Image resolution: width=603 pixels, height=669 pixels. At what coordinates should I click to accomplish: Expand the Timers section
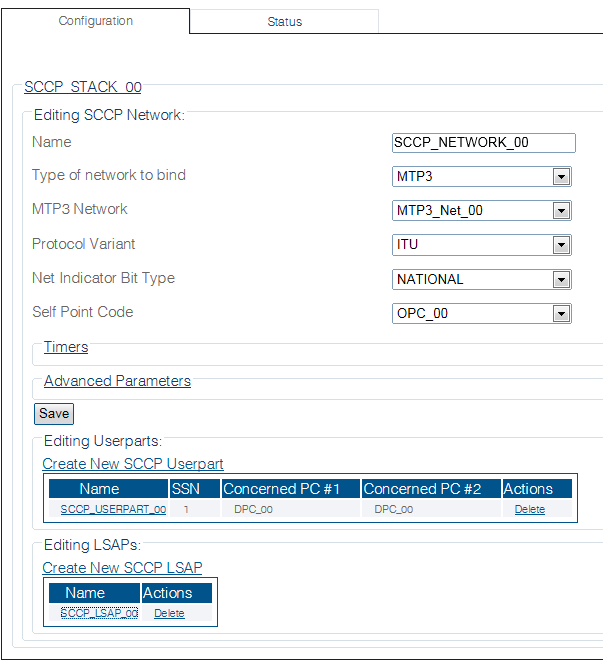coord(66,347)
